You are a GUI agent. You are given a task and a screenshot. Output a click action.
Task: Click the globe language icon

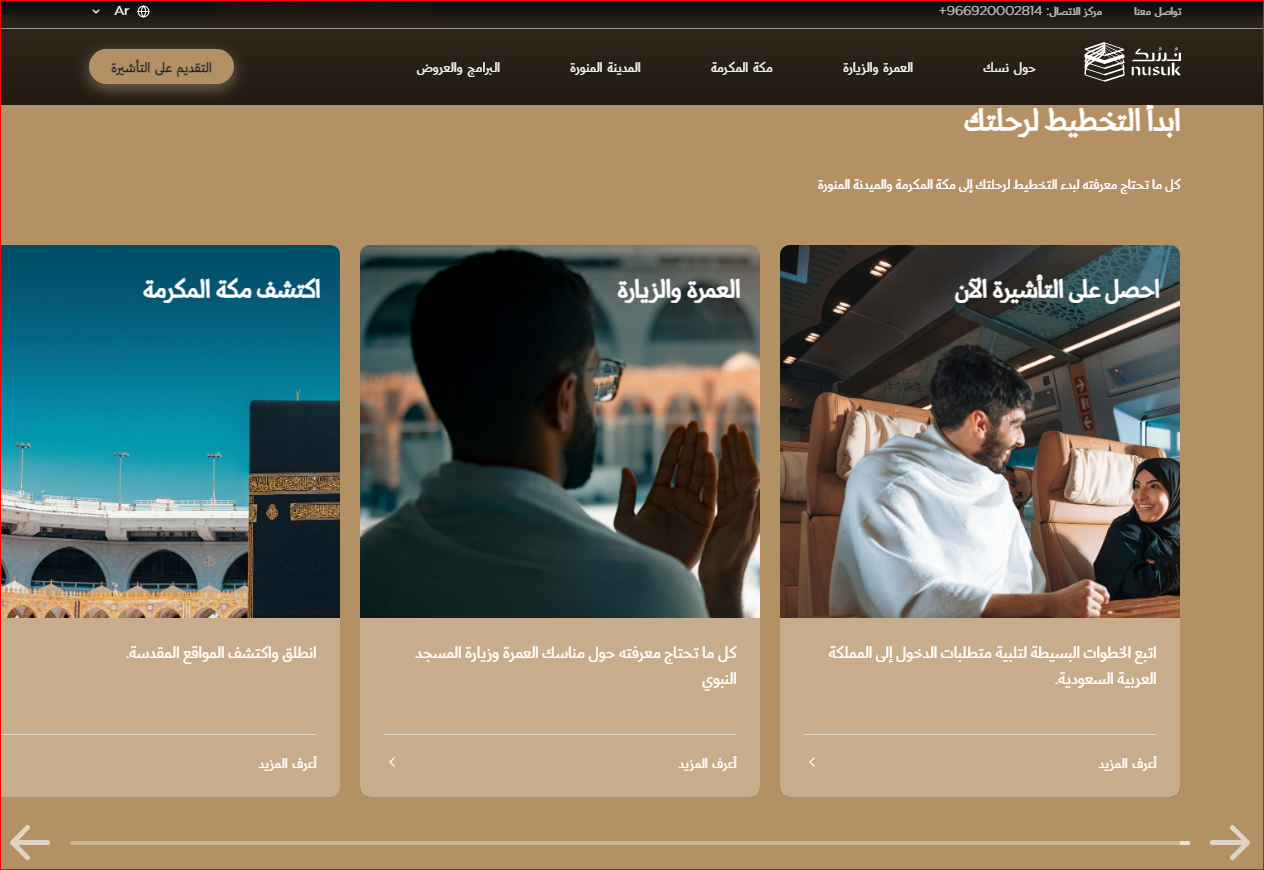click(x=144, y=12)
